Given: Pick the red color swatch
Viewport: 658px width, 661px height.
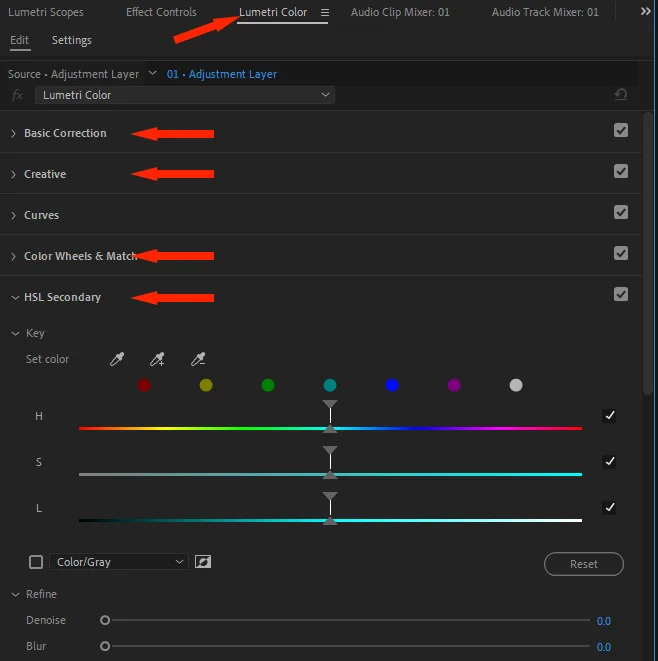Looking at the screenshot, I should point(144,385).
